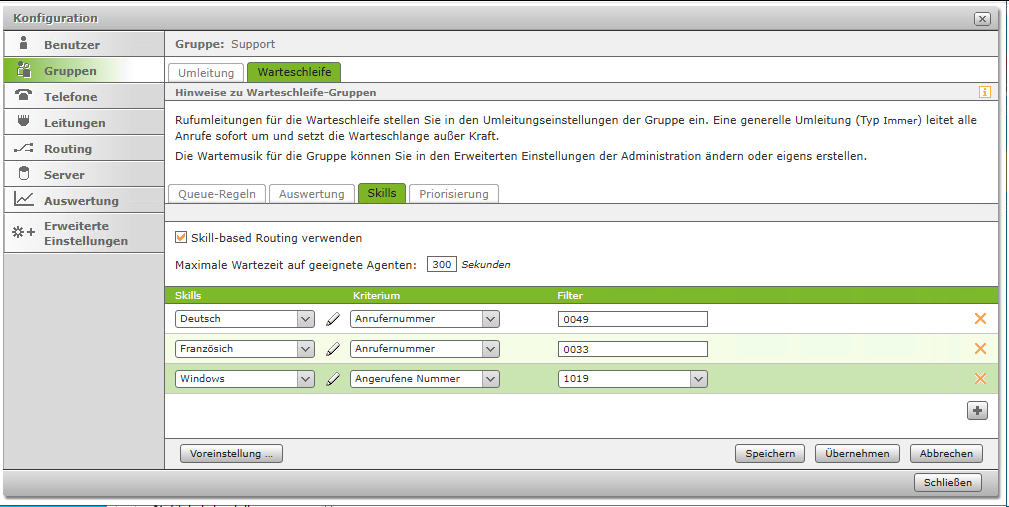1009x507 pixels.
Task: Open the info hint icon
Action: 985,92
